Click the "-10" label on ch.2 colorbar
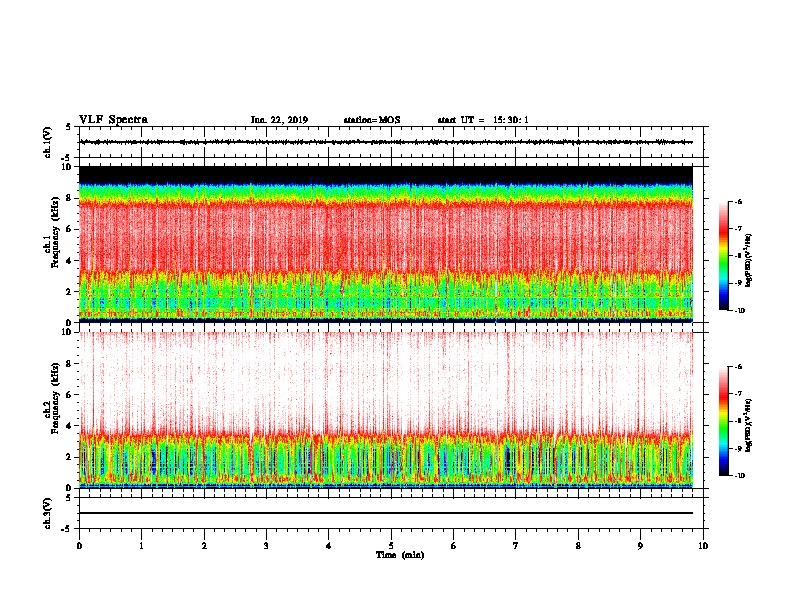Image resolution: width=792 pixels, height=612 pixels. pyautogui.click(x=739, y=476)
